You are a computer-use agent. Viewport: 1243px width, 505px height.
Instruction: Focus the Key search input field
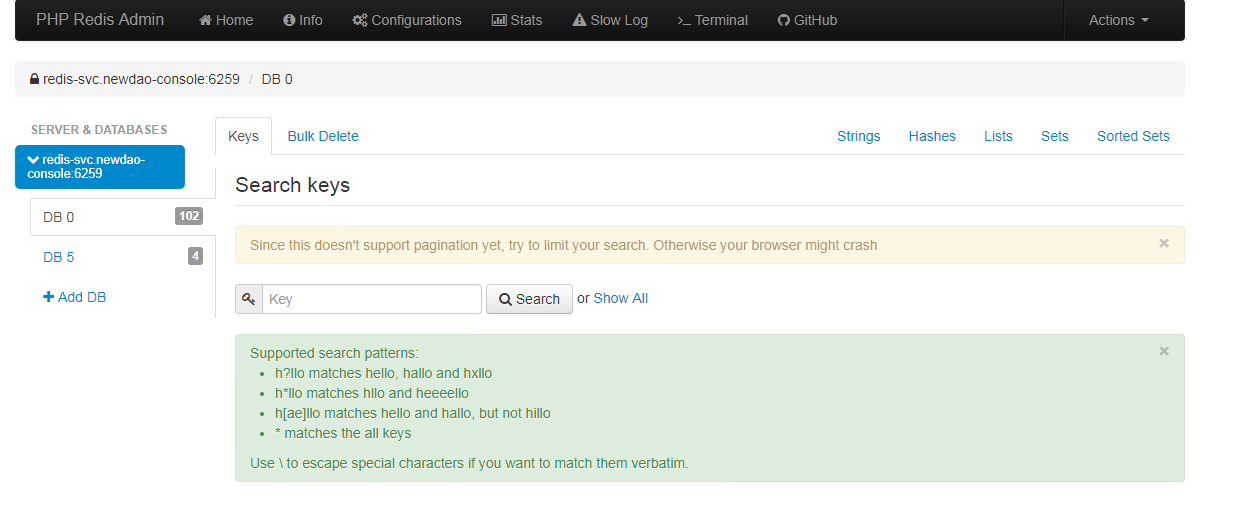click(x=371, y=299)
